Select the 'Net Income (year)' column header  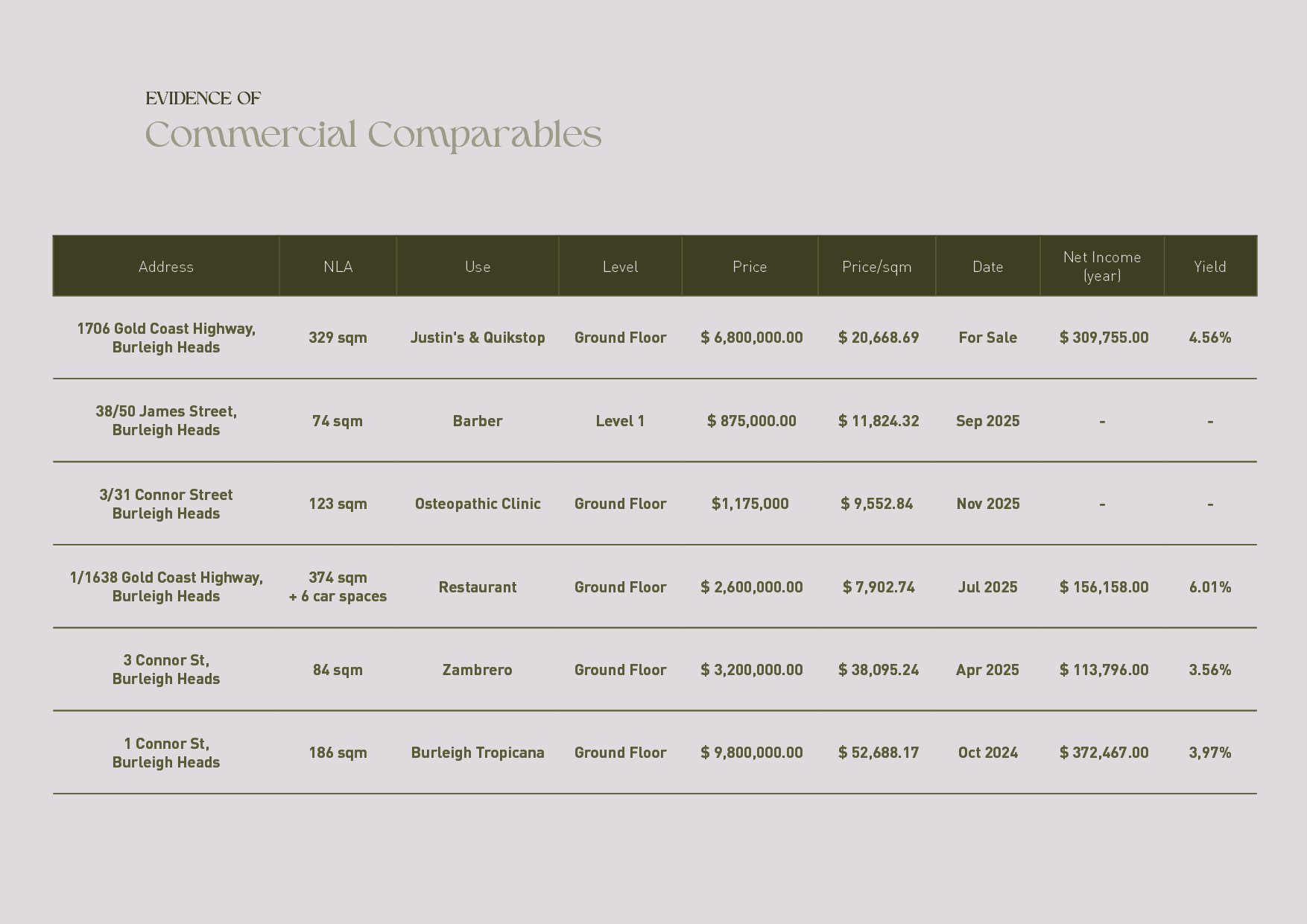pyautogui.click(x=1102, y=266)
